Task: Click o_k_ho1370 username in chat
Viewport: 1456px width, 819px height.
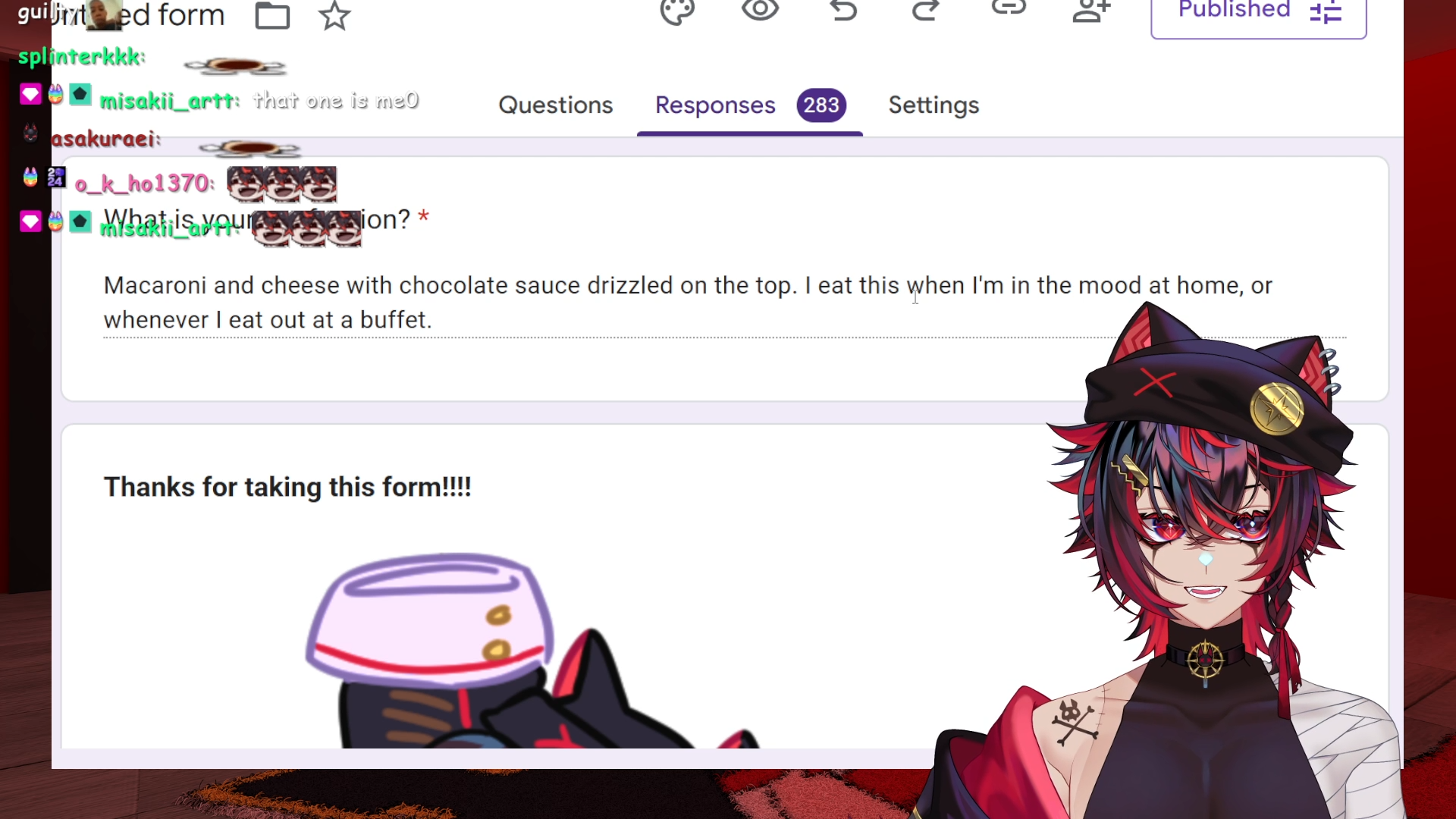Action: [x=144, y=184]
